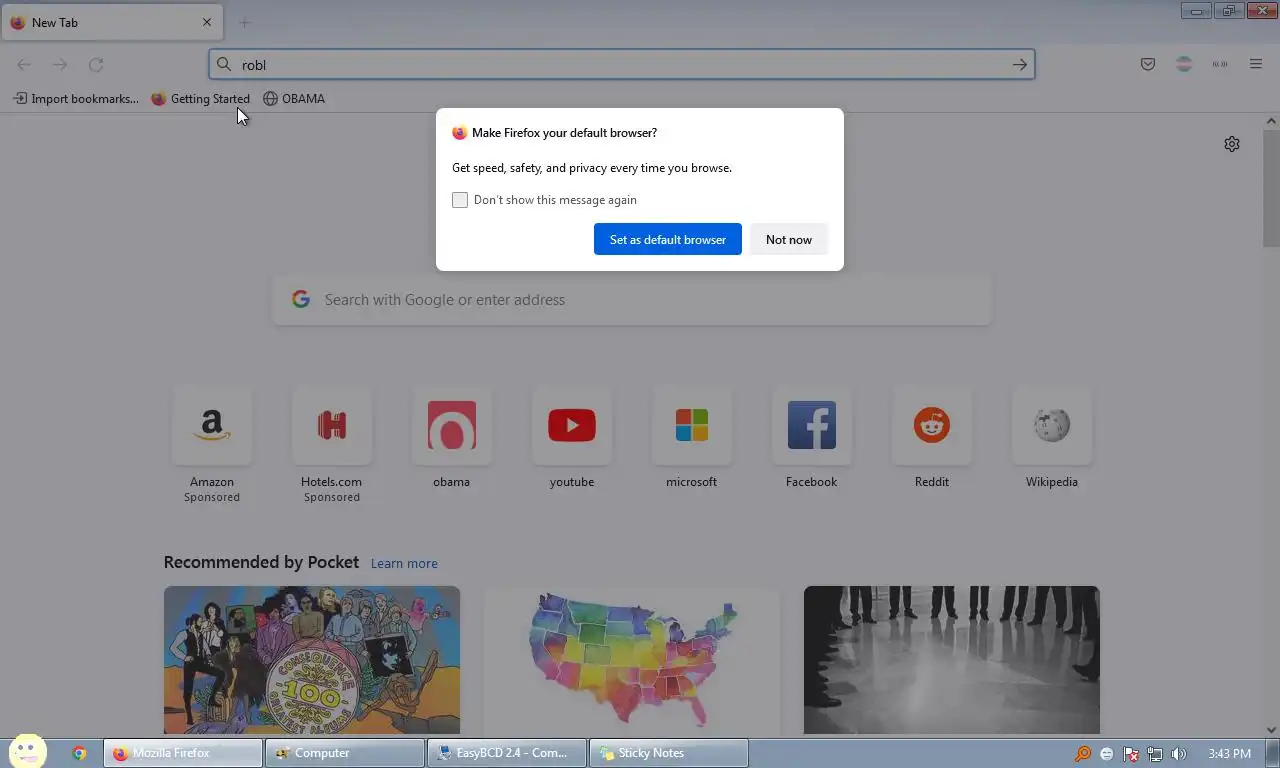1280x768 pixels.
Task: Click the page vertical scrollbar thumb
Action: (1271, 187)
